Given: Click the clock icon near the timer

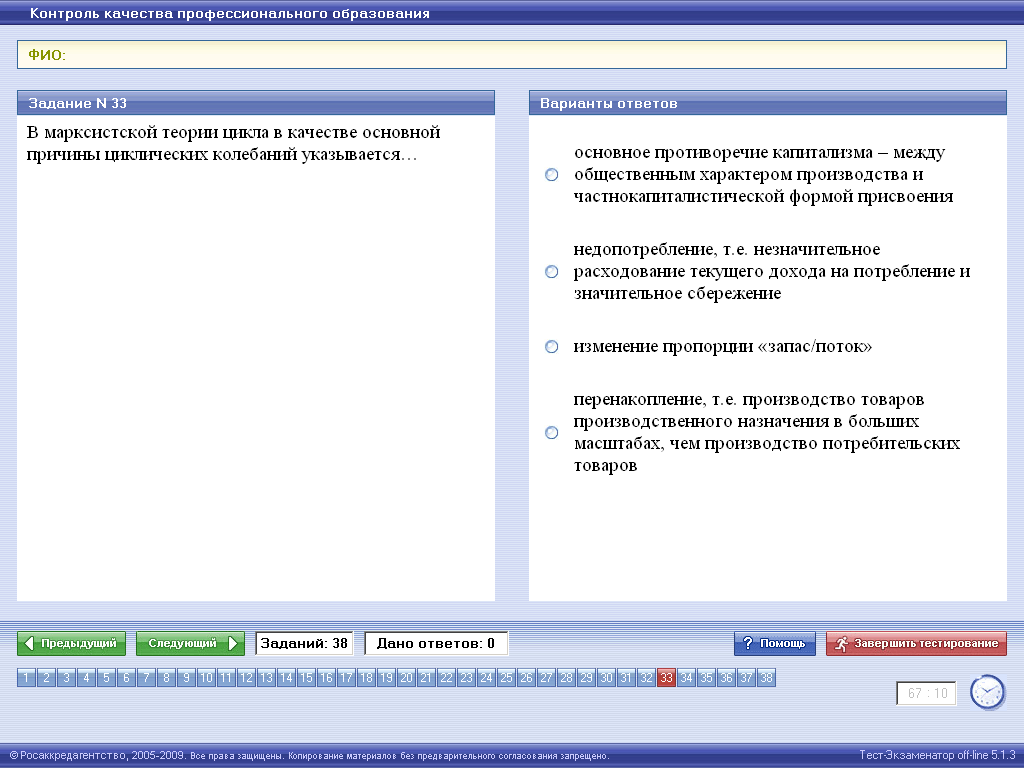Looking at the screenshot, I should (x=987, y=692).
